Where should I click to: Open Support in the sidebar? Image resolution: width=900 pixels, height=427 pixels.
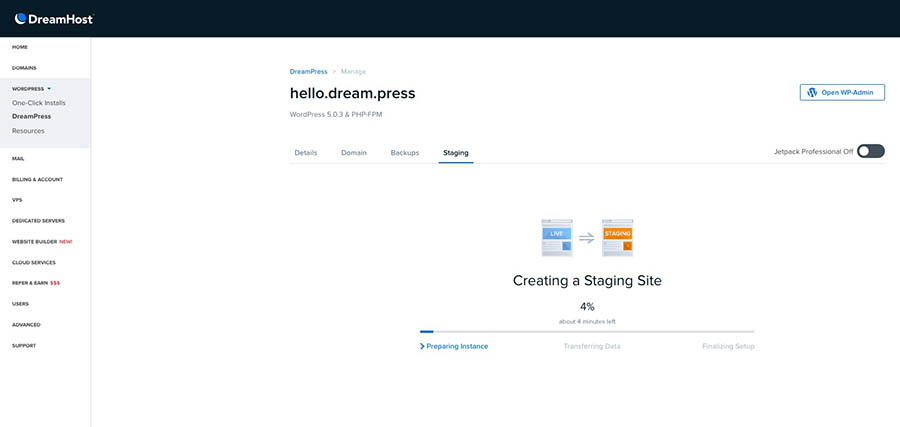tap(24, 346)
